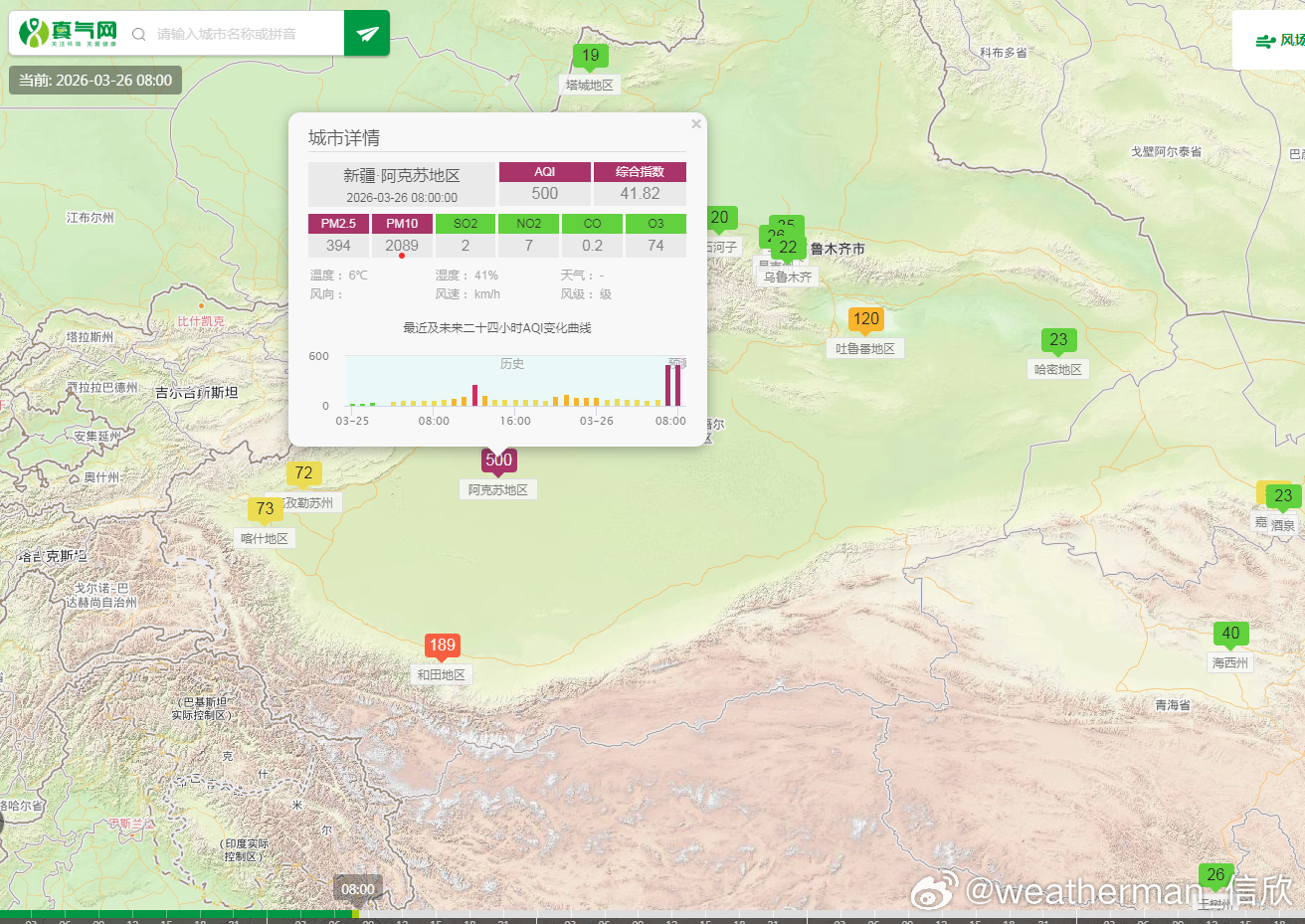Click the 哈密地区 city label
This screenshot has height=924, width=1305.
tap(1058, 370)
